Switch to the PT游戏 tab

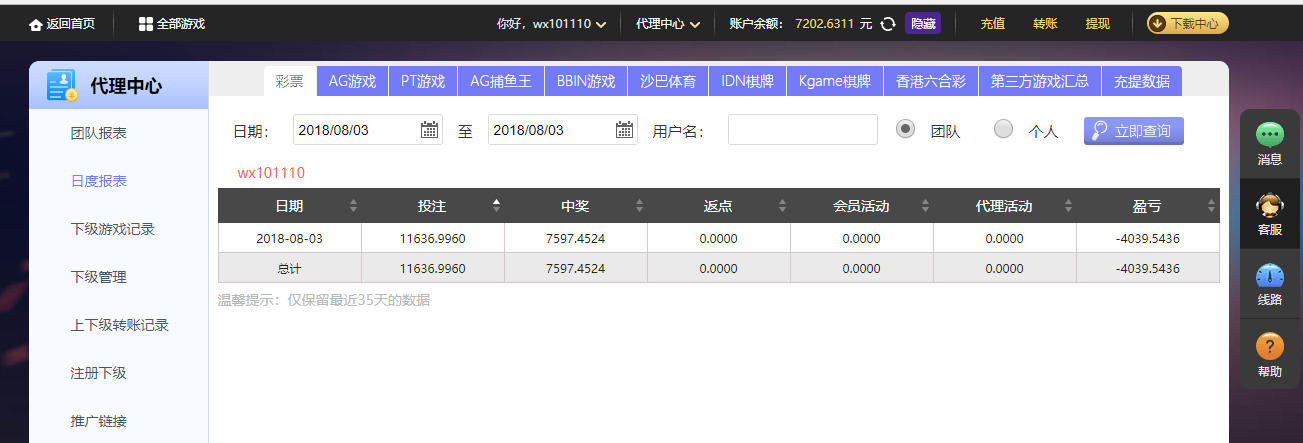point(423,81)
